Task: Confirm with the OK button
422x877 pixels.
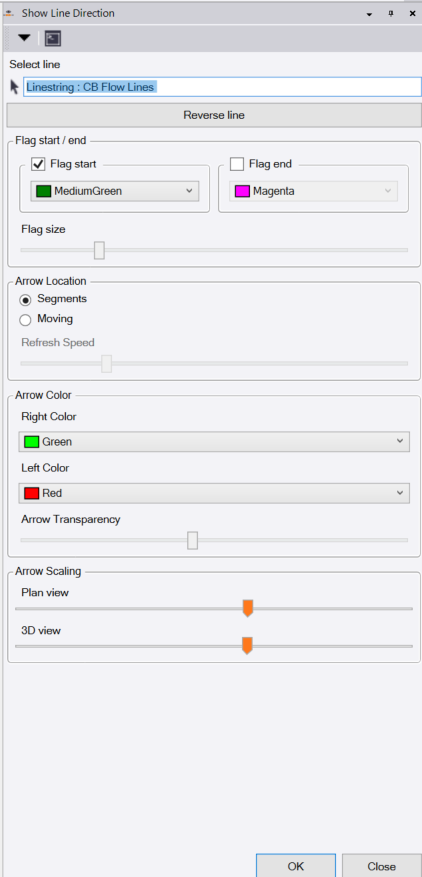Action: (296, 865)
